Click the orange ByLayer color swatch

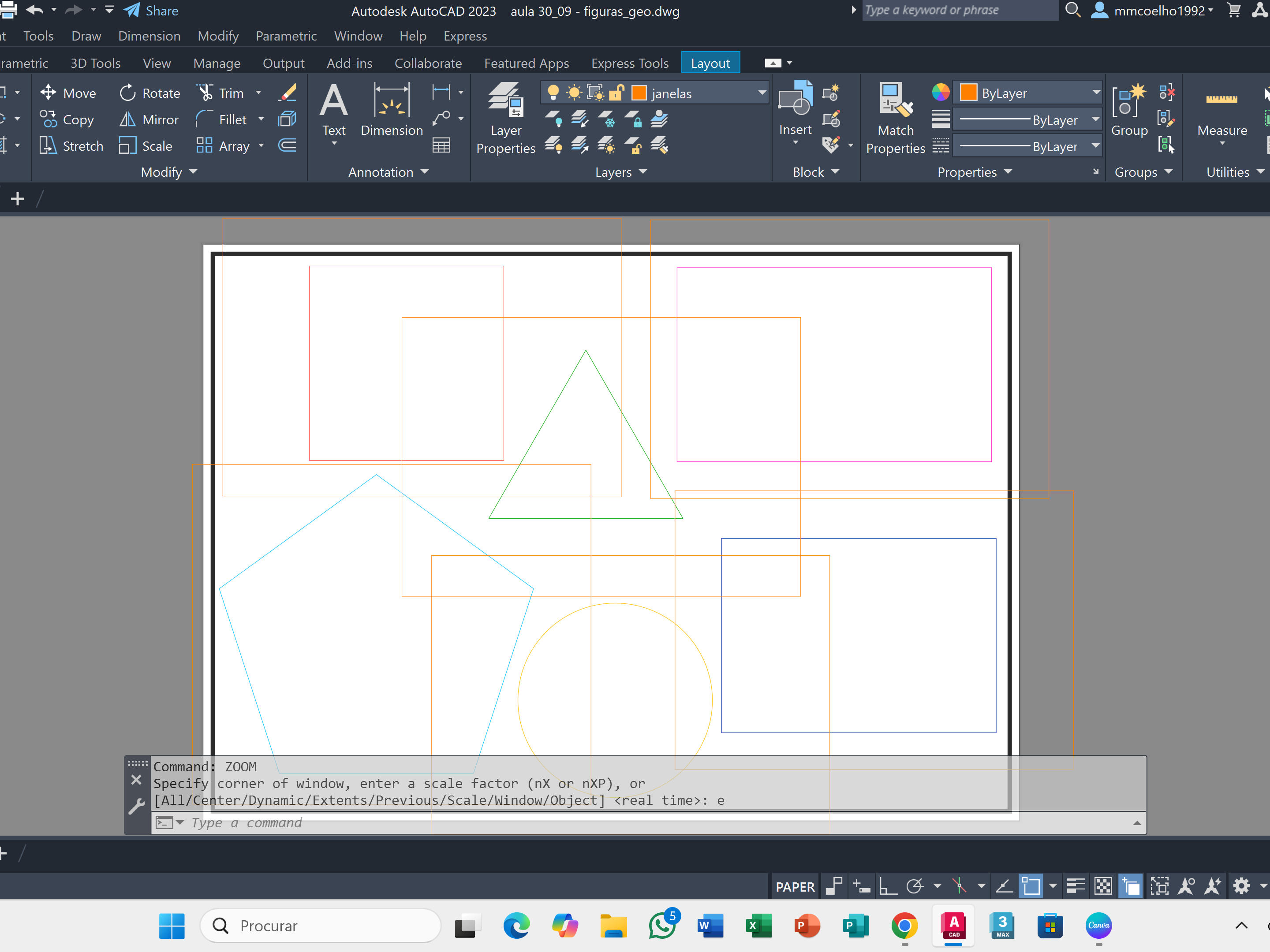coord(968,93)
